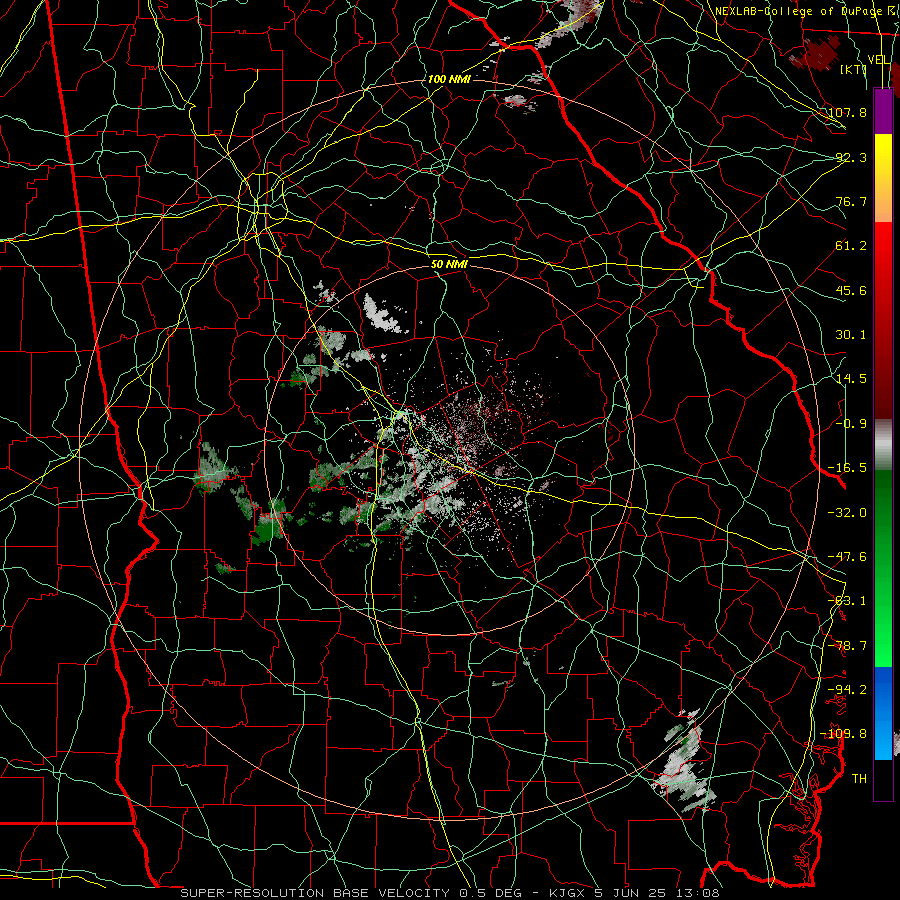Select the -109.8 value on the velocity scale
Viewport: 900px width, 900px height.
845,734
